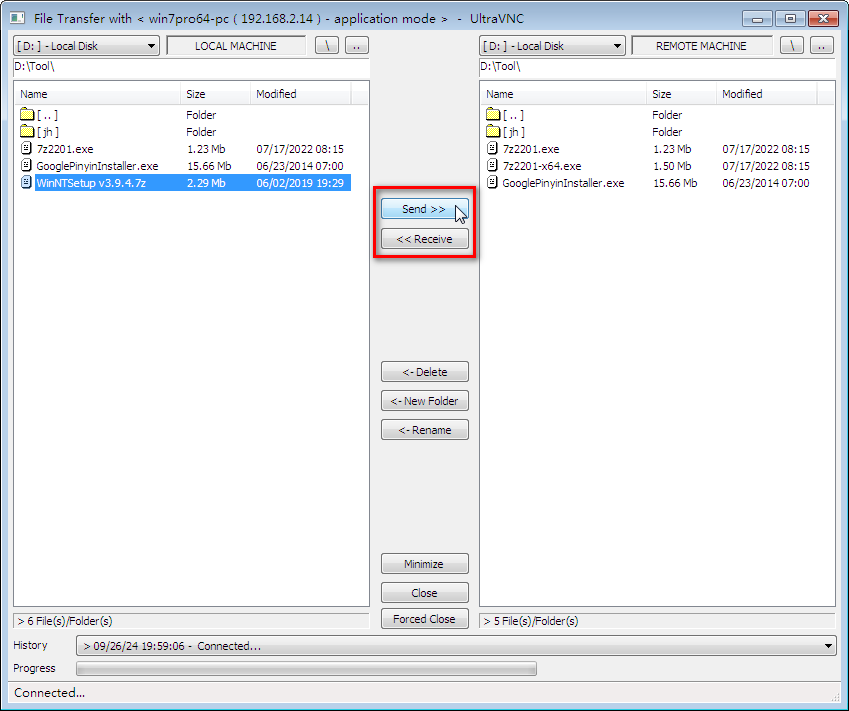Click local [ jh ] folder name
The width and height of the screenshot is (849, 711).
click(48, 132)
